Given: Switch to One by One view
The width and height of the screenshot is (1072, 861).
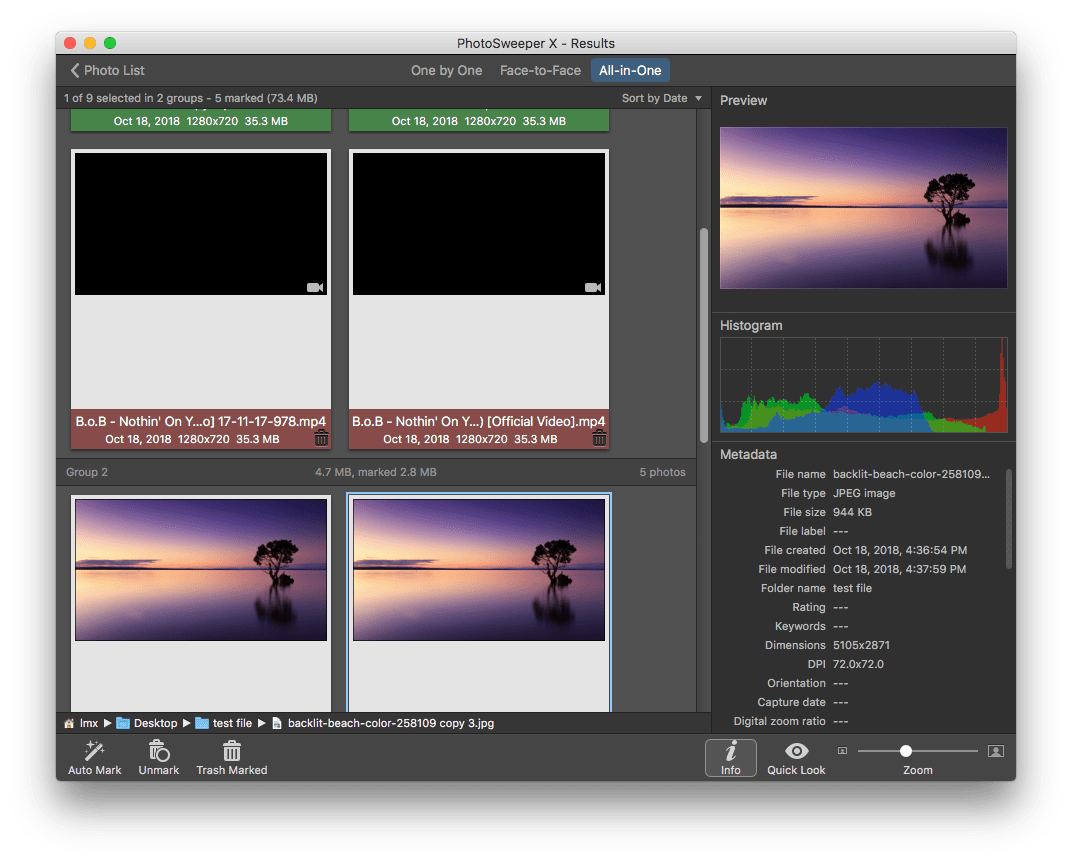Looking at the screenshot, I should [x=446, y=70].
